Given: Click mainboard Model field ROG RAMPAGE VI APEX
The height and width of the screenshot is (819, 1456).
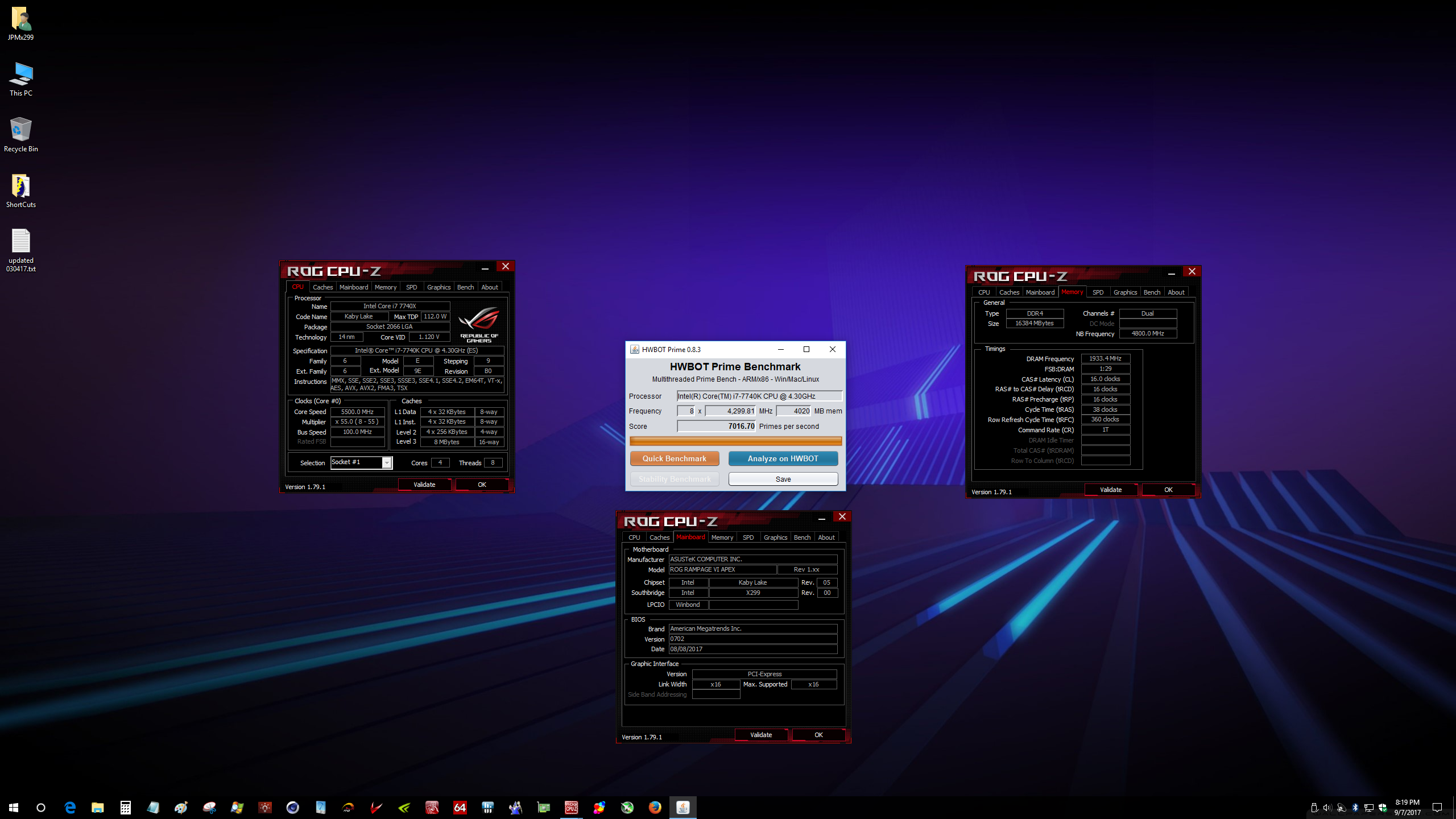Looking at the screenshot, I should click(722, 569).
